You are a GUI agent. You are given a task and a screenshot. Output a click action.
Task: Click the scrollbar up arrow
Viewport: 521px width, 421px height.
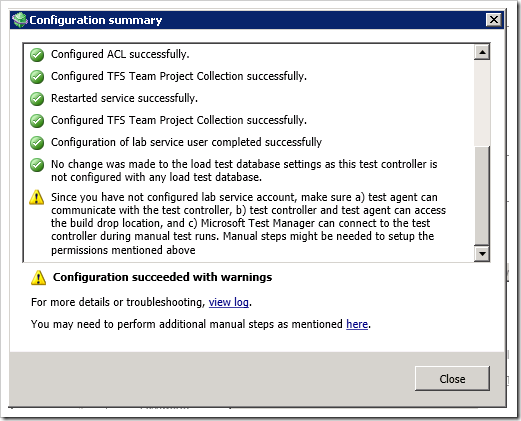[x=482, y=52]
